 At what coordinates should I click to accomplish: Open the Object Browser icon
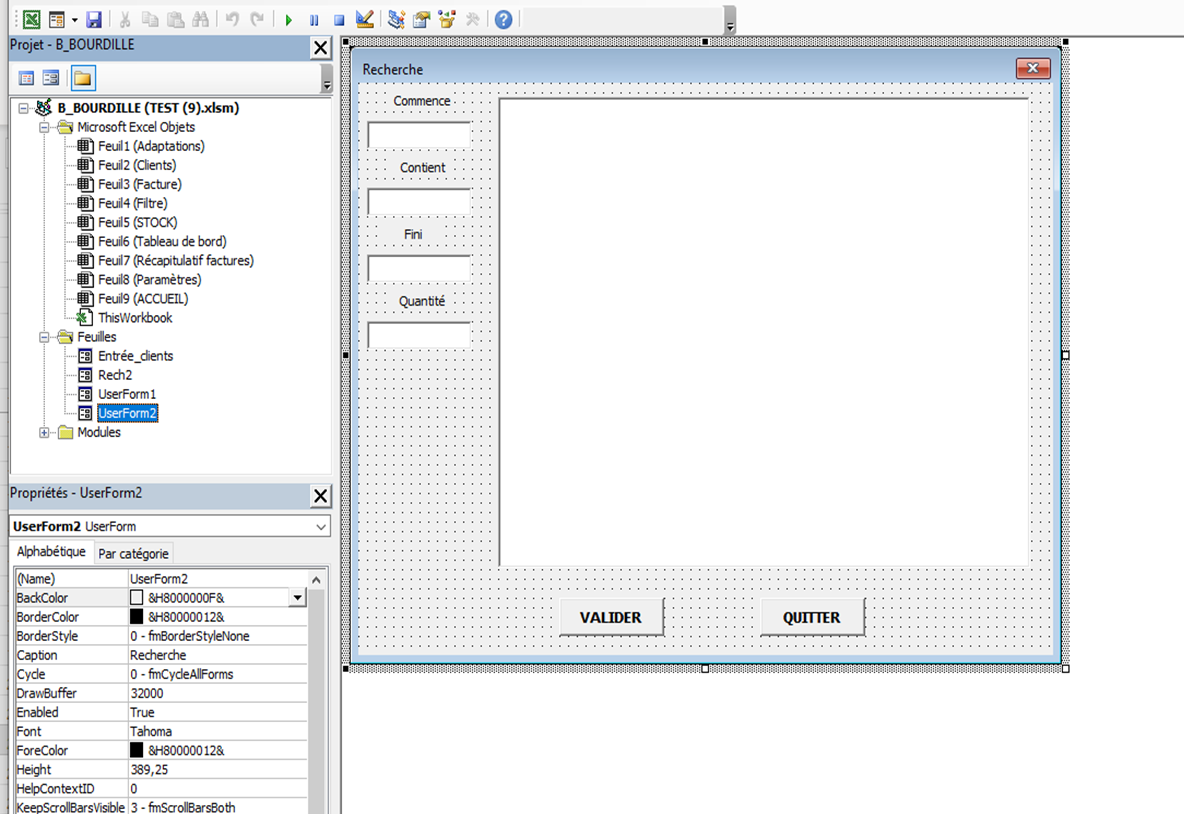446,19
